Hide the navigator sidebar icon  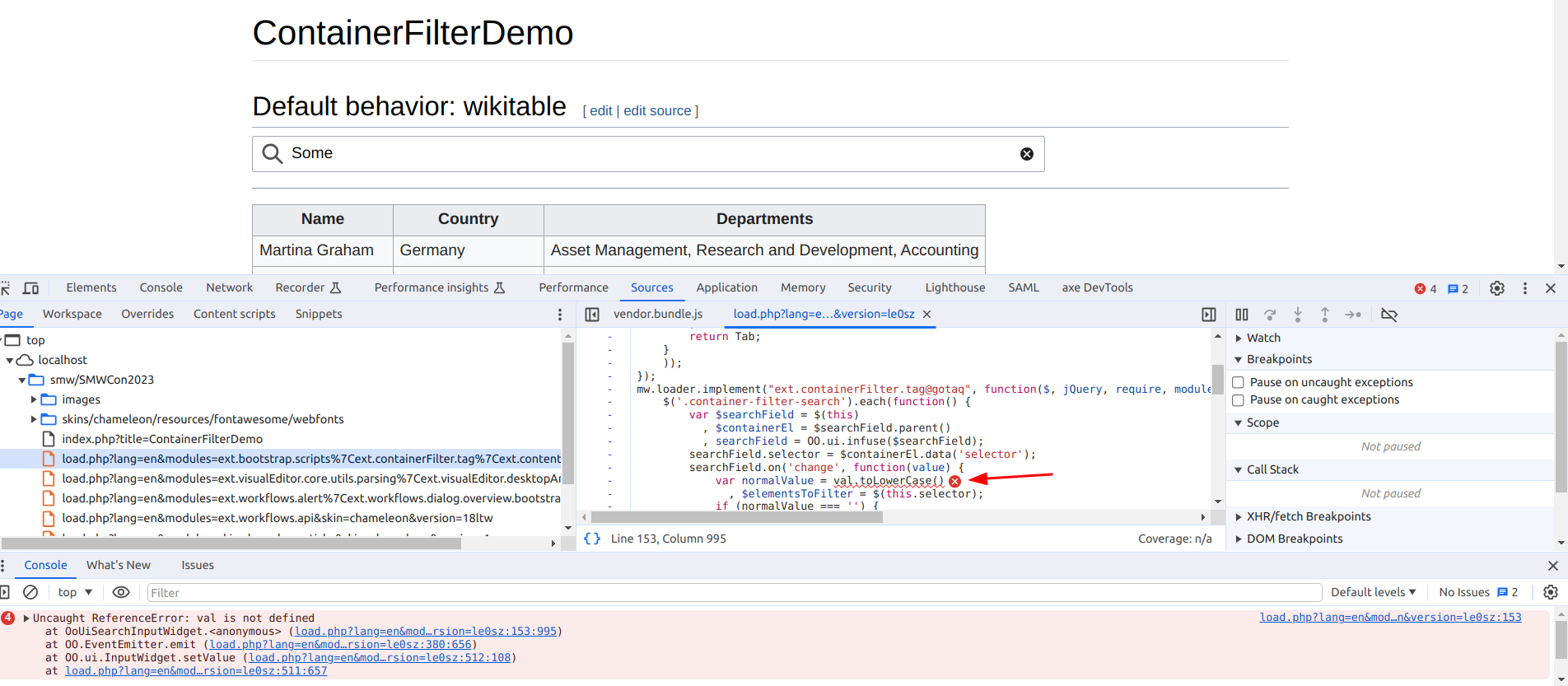tap(592, 315)
